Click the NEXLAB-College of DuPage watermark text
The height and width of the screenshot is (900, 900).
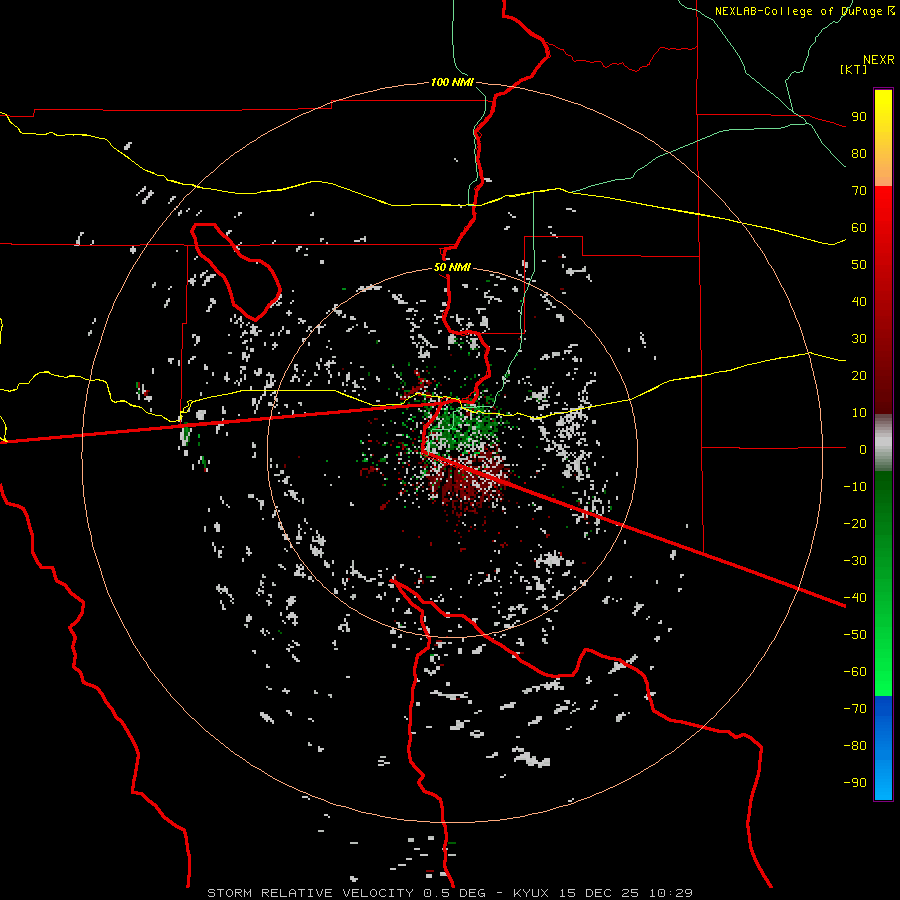click(804, 11)
